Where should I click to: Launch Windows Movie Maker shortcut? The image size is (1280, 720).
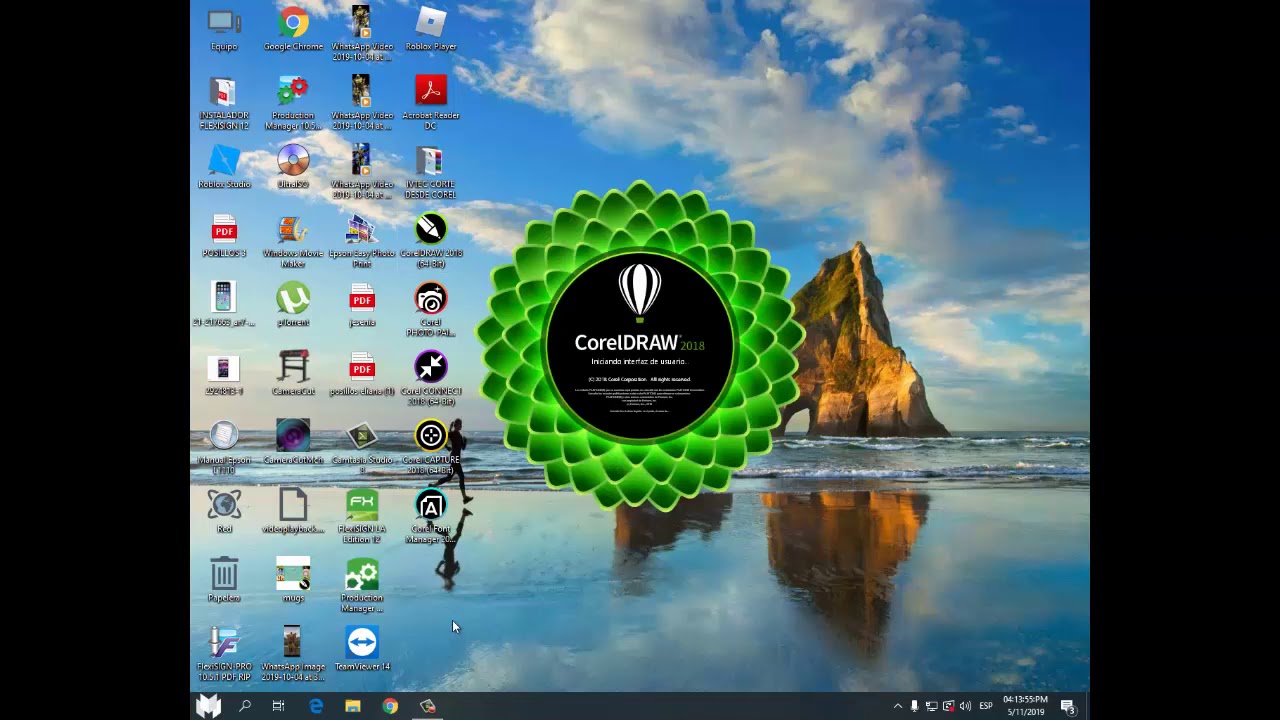coord(293,241)
